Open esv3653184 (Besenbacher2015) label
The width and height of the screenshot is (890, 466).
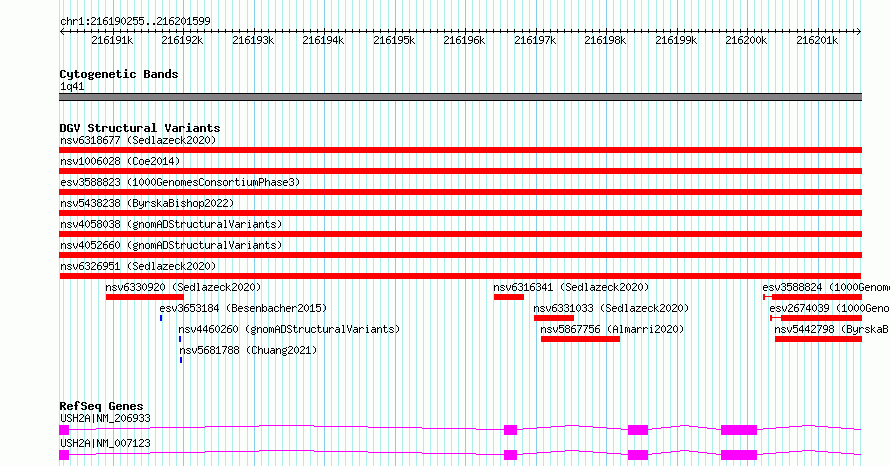coord(243,308)
